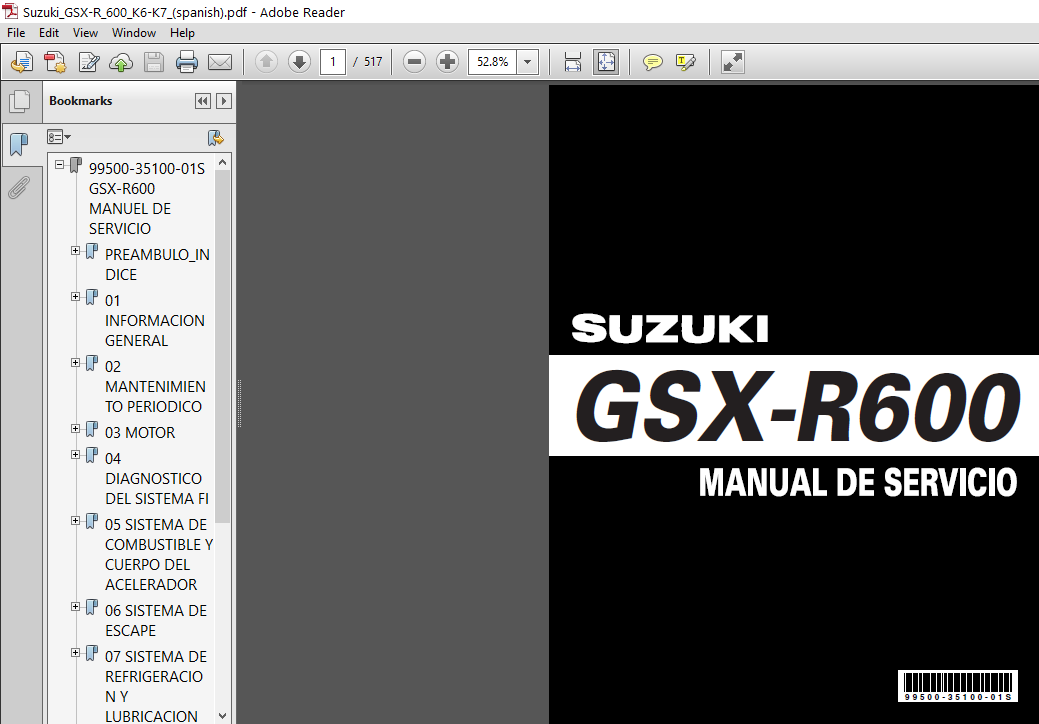Add a sticky note comment icon

point(653,62)
